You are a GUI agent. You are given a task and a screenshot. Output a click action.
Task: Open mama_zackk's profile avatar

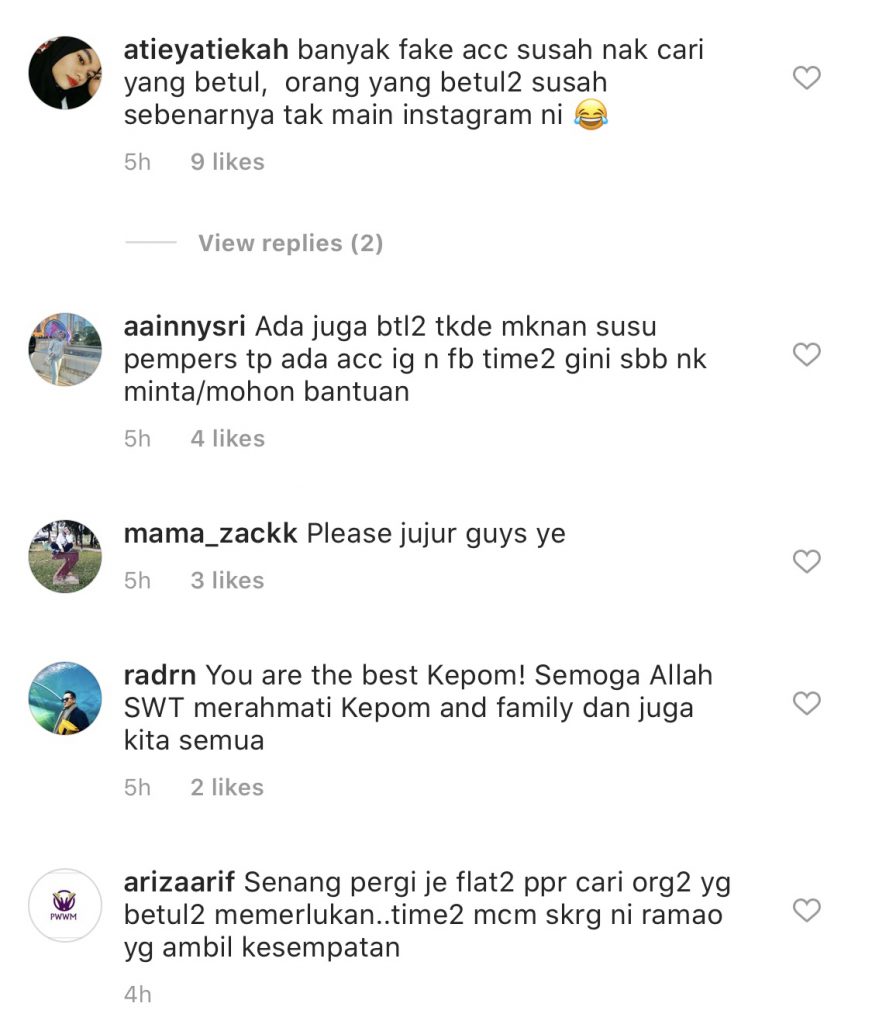(65, 556)
